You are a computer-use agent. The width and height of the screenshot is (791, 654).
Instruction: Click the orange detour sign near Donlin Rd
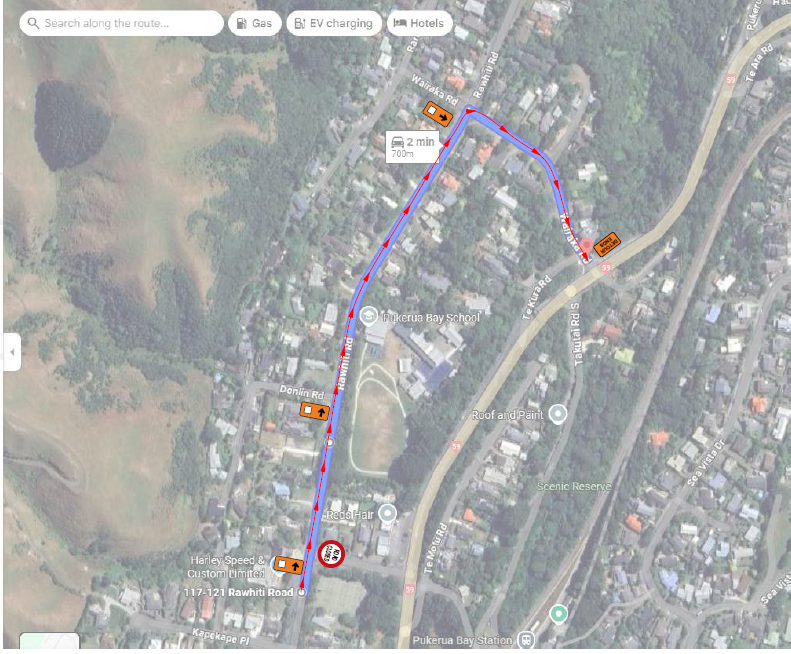click(315, 411)
